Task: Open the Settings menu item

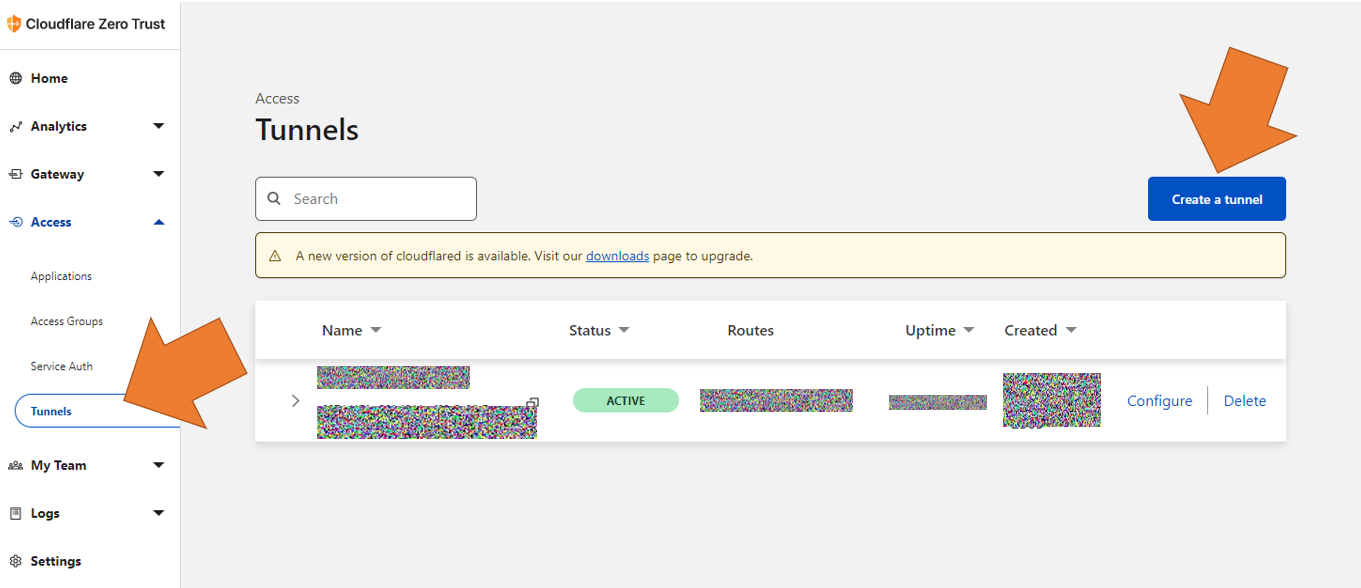Action: 56,561
